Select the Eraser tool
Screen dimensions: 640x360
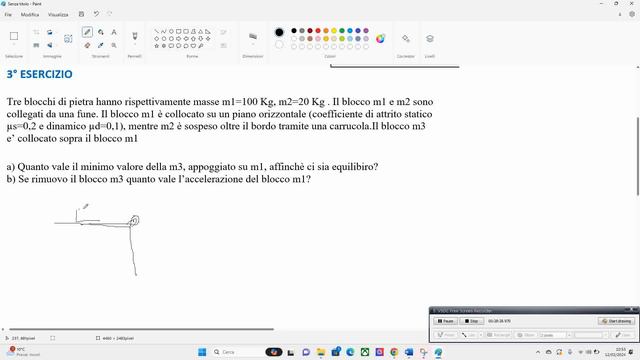[x=87, y=45]
